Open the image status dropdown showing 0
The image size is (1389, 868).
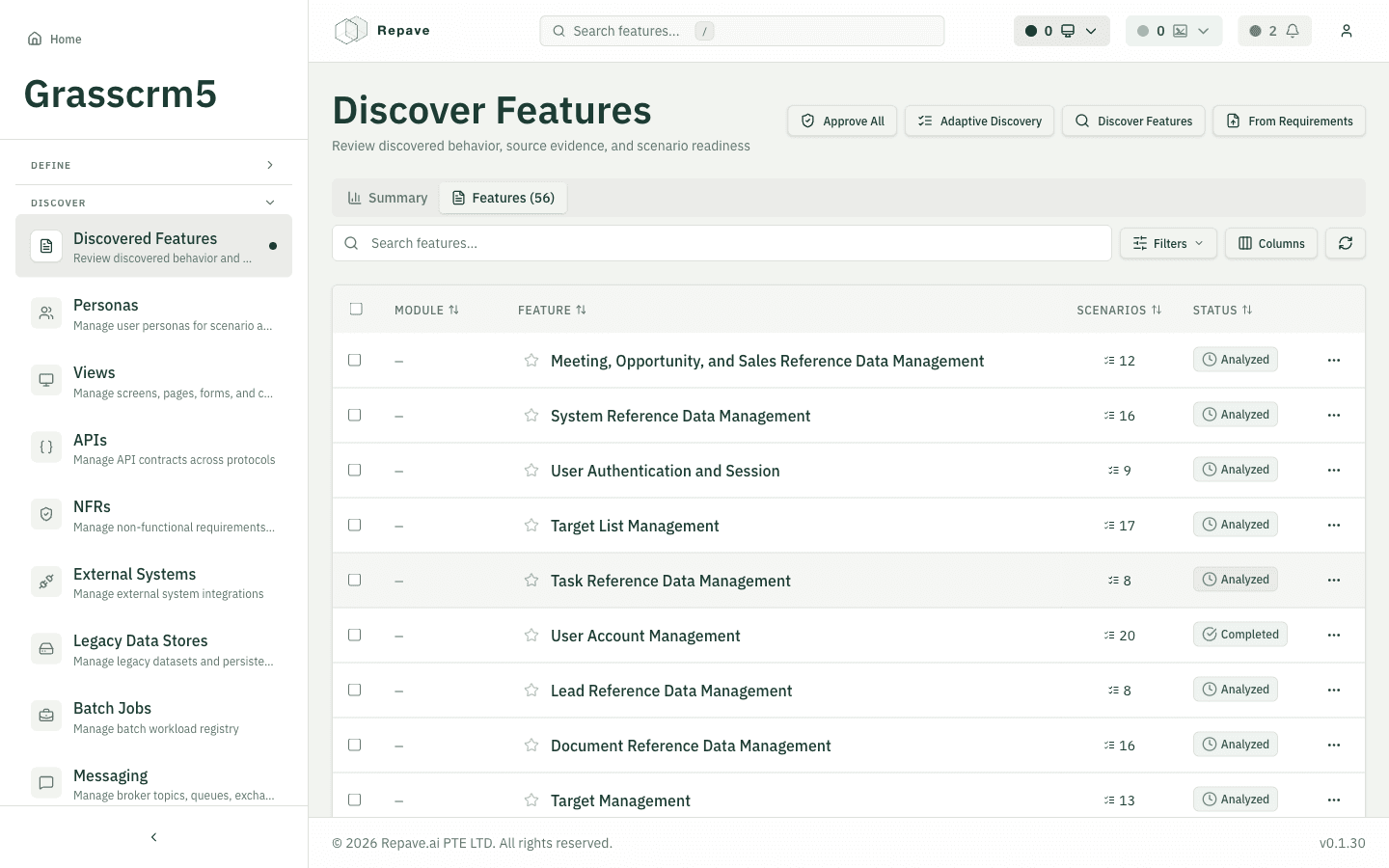point(1174,31)
